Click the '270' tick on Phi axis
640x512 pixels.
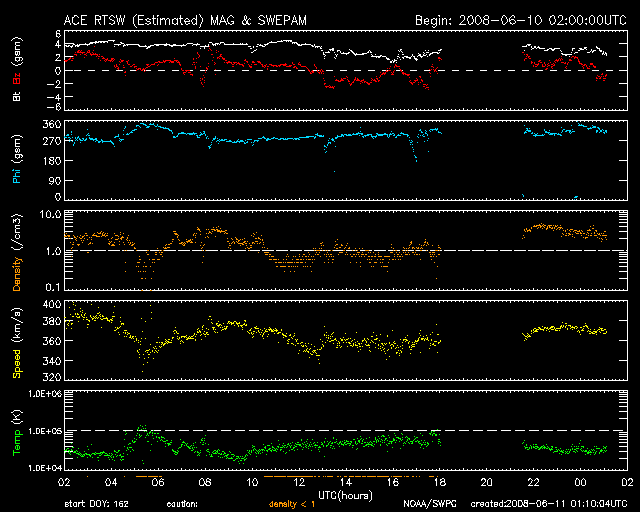coord(52,142)
